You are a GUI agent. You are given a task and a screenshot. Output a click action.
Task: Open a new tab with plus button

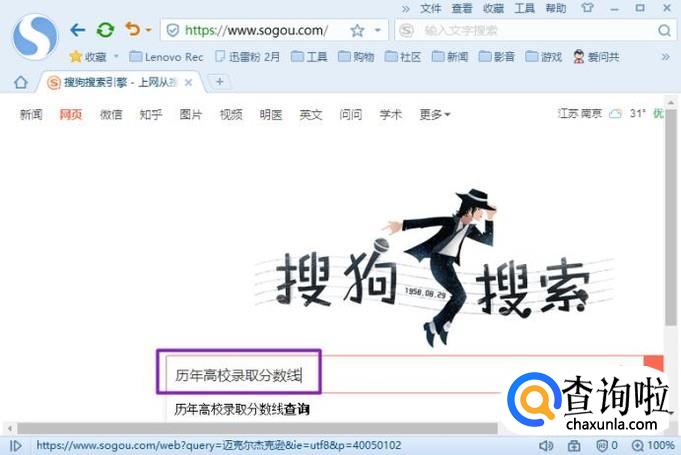220,82
